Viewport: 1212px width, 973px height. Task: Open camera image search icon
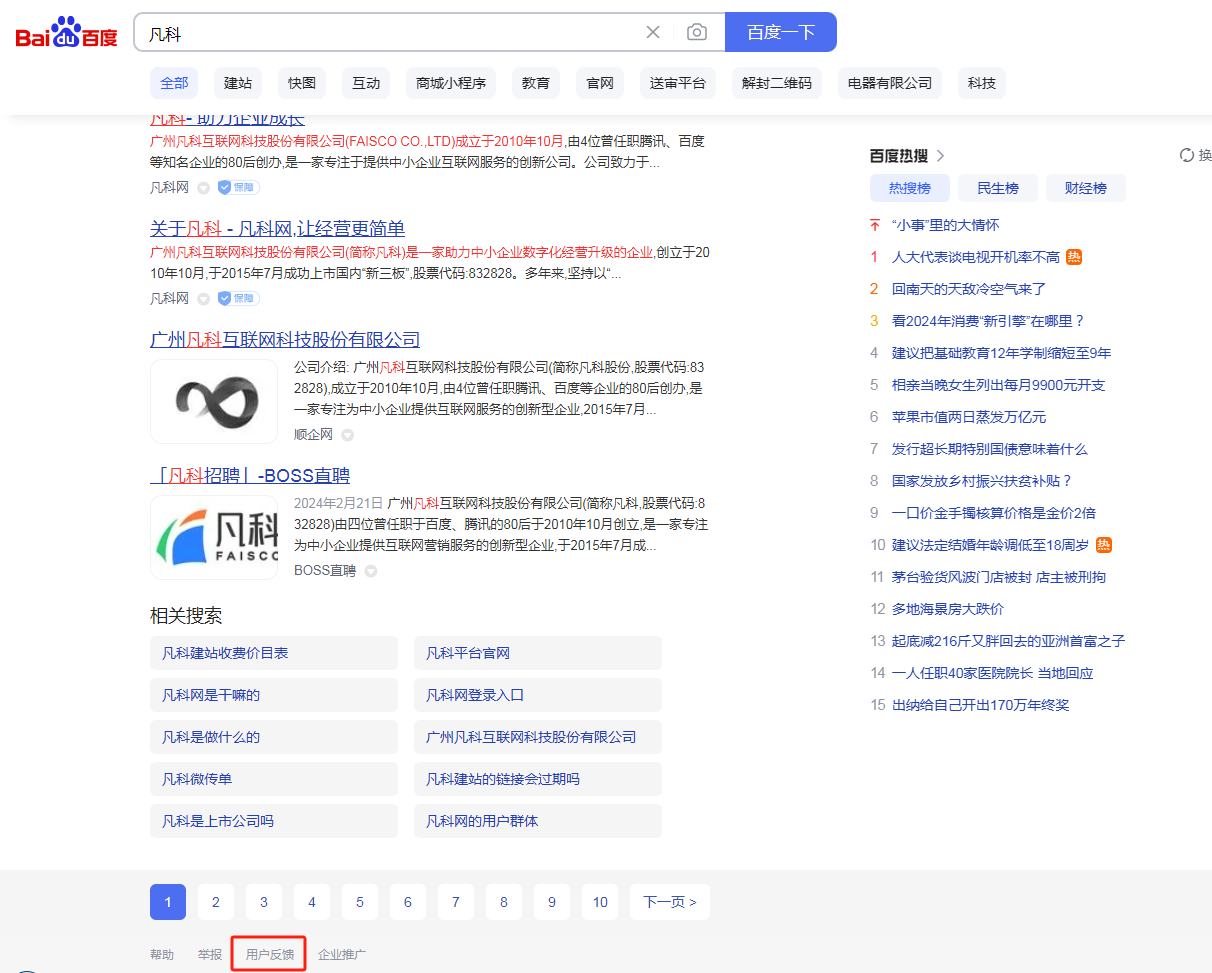(x=697, y=32)
